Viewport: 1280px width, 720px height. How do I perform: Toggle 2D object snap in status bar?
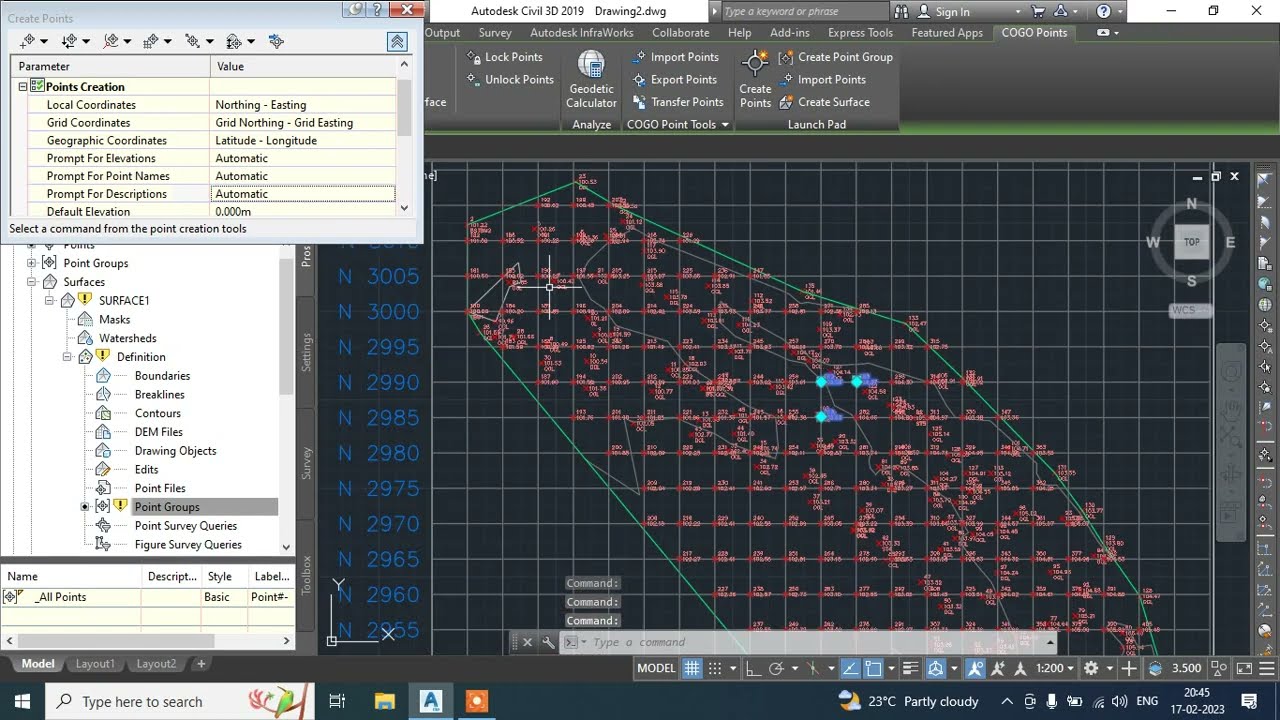click(873, 668)
